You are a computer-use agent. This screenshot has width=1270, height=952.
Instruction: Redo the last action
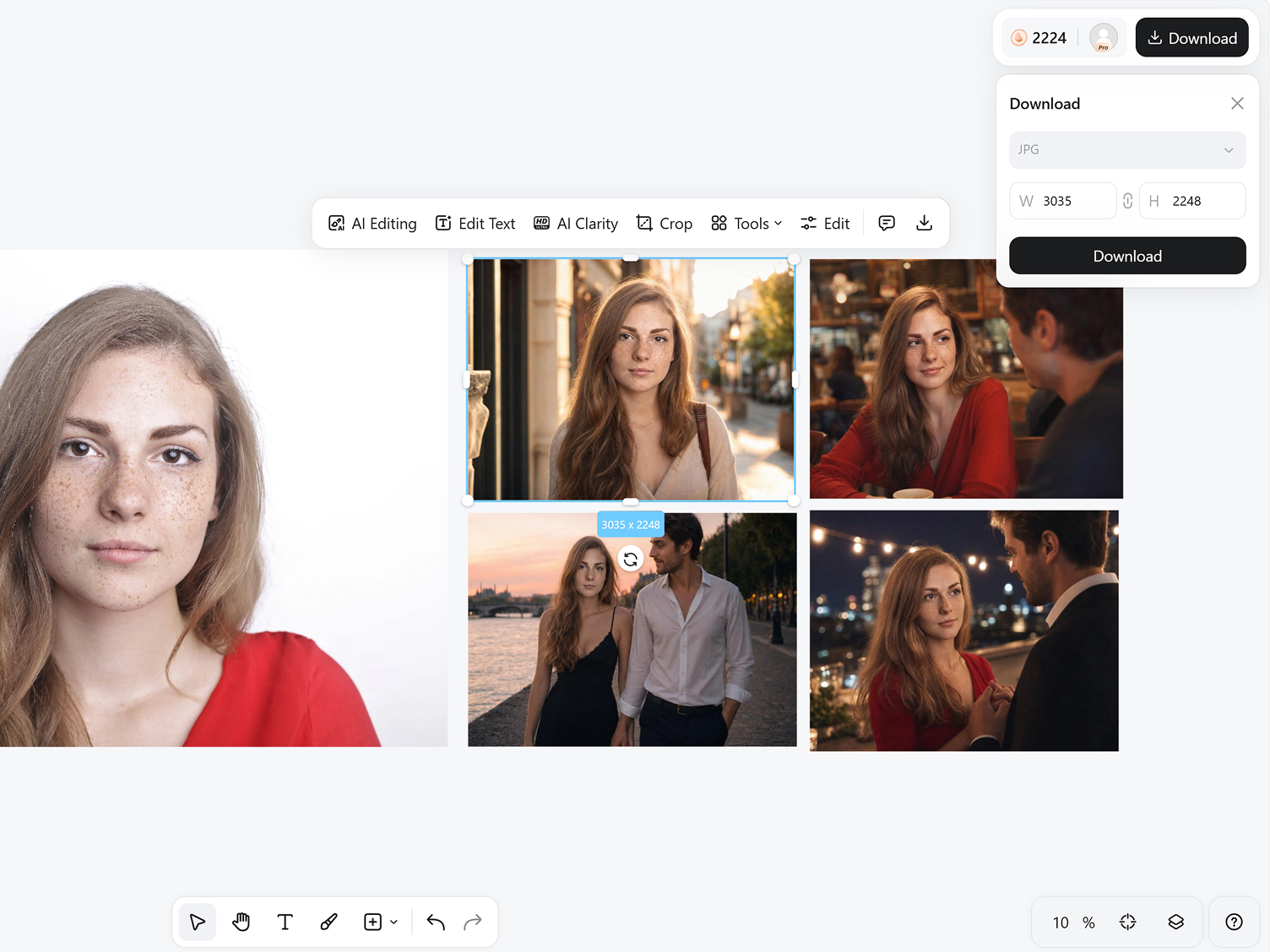pos(473,922)
